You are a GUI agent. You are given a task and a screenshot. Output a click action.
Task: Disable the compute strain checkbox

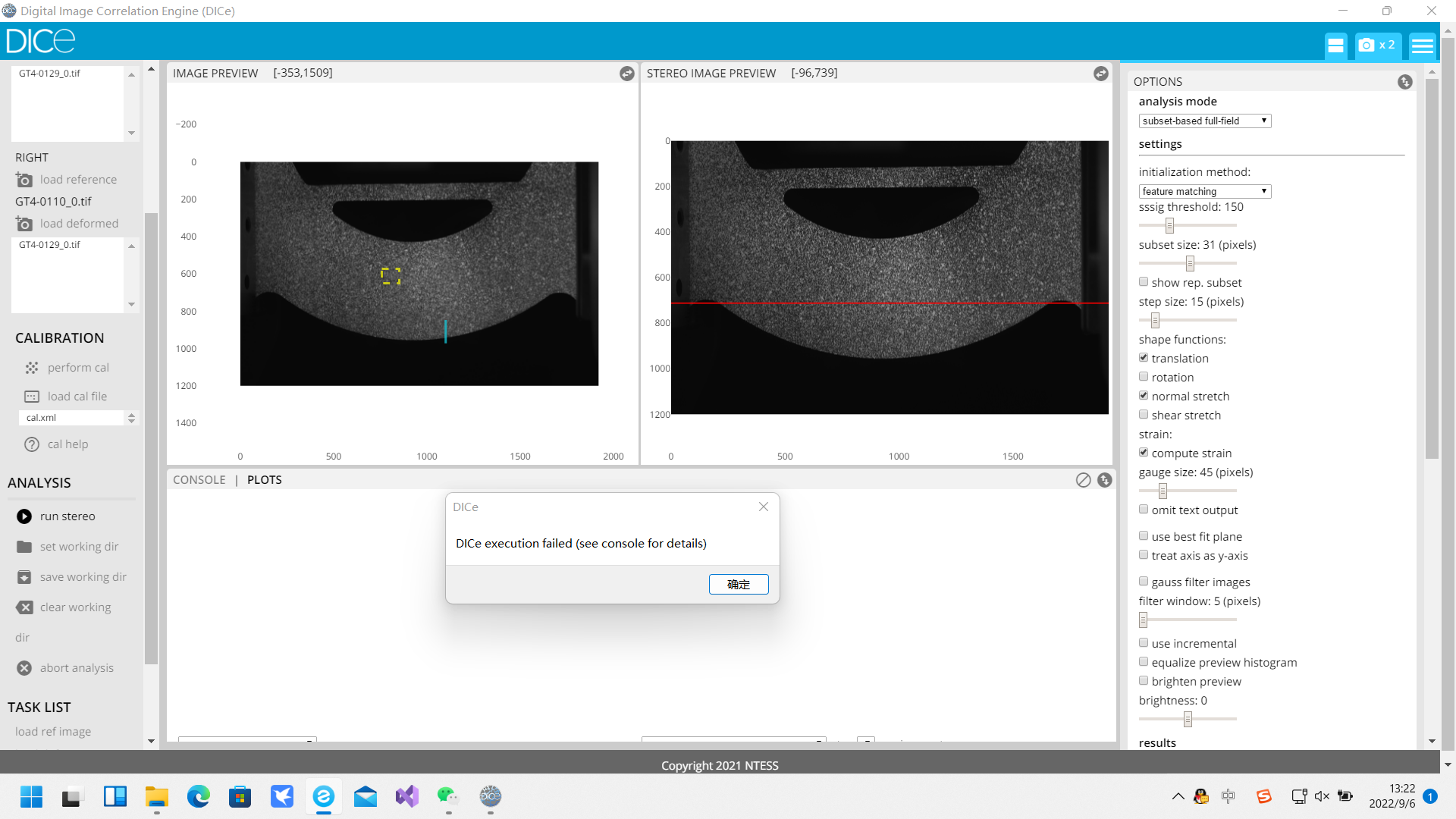(1144, 452)
